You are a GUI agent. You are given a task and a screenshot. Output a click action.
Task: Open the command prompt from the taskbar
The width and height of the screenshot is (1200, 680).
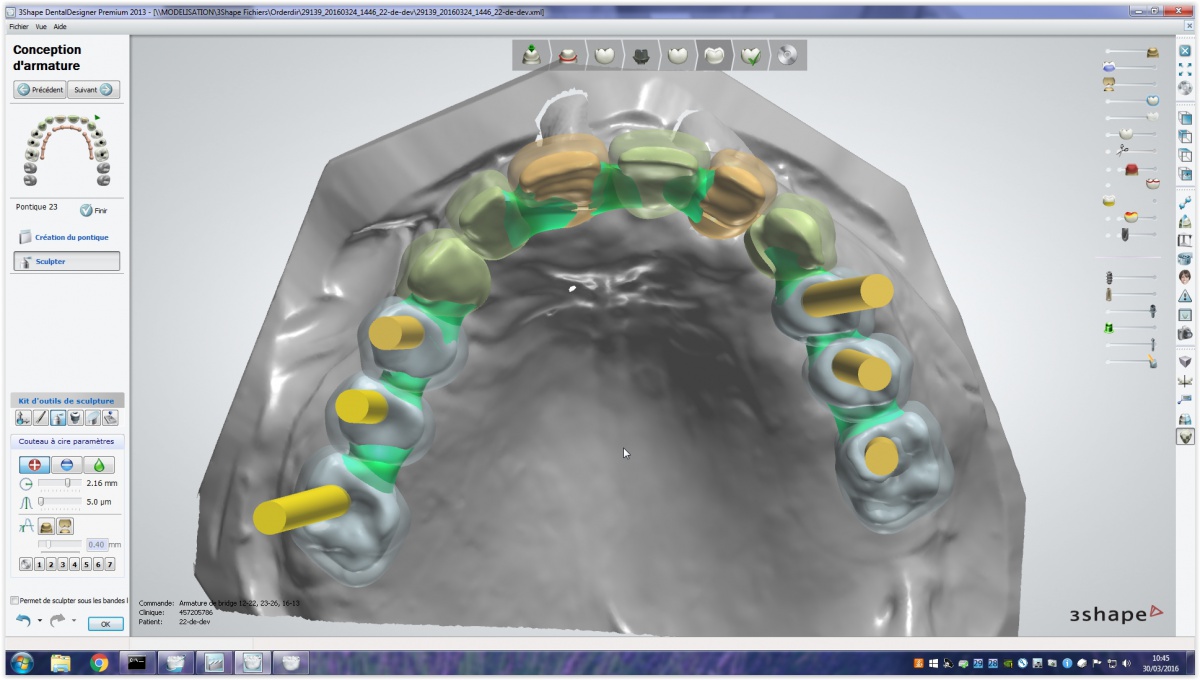coord(137,662)
